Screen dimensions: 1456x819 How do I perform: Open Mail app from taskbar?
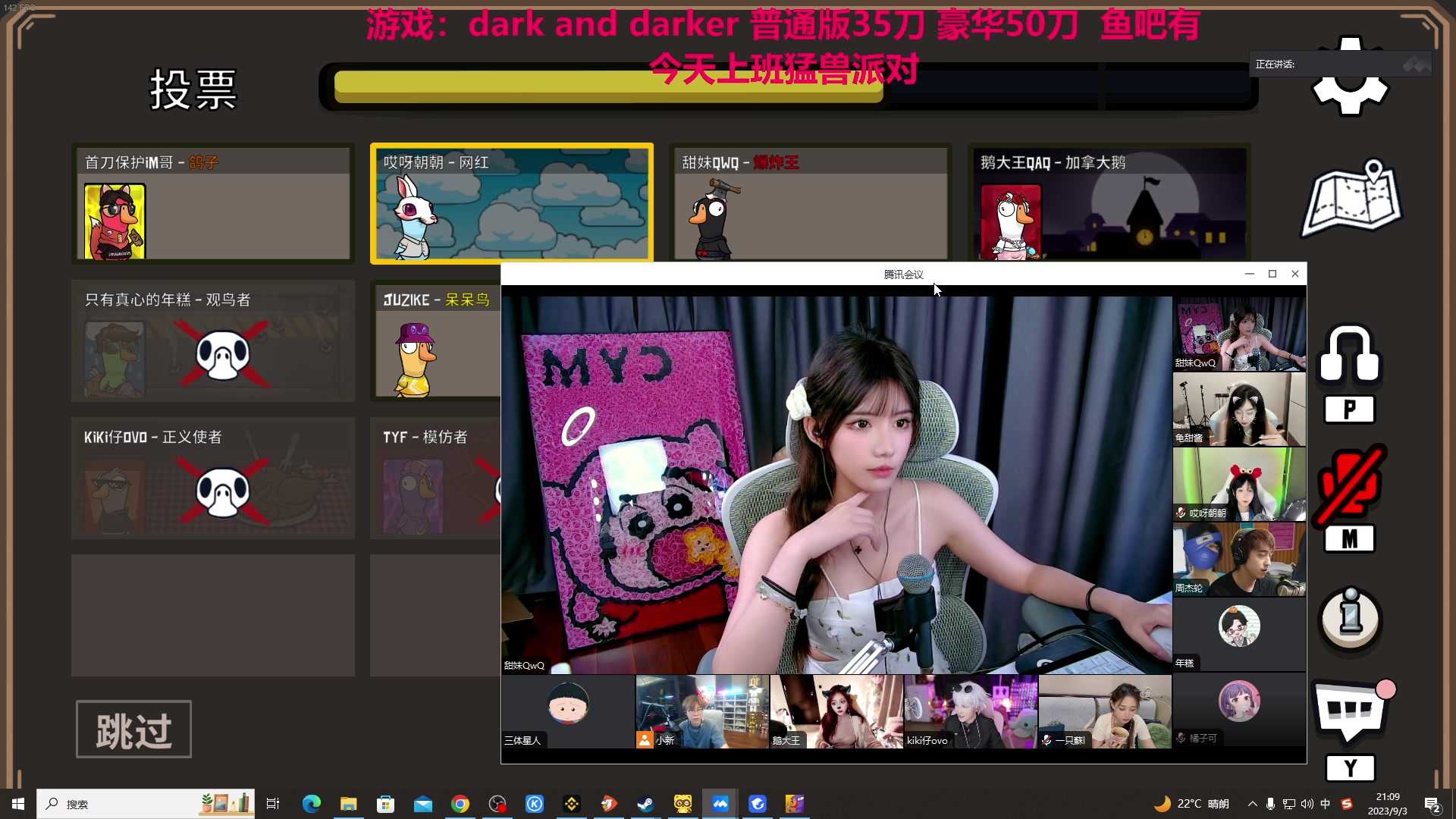[423, 804]
